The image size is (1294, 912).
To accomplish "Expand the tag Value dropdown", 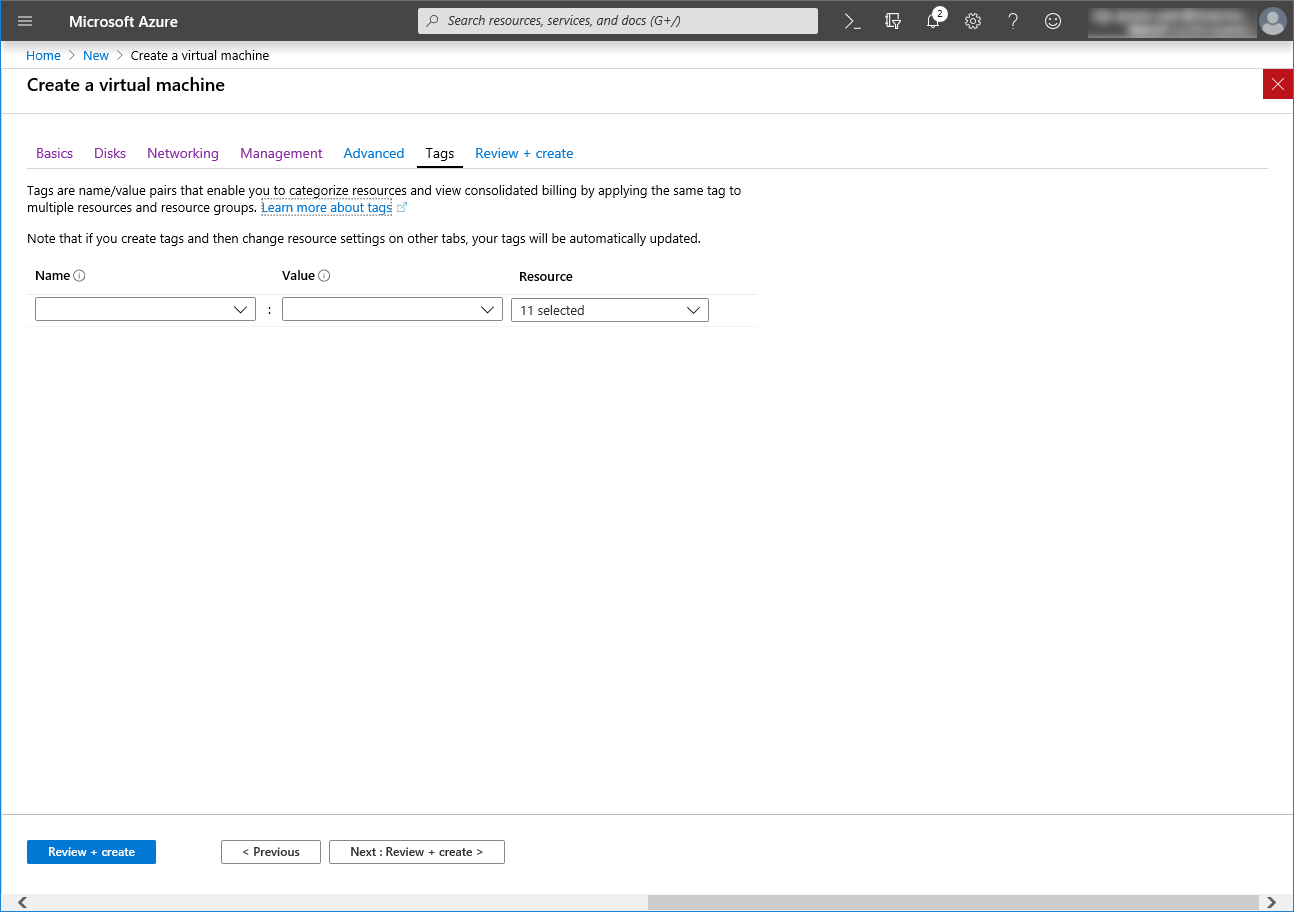I will (x=392, y=310).
